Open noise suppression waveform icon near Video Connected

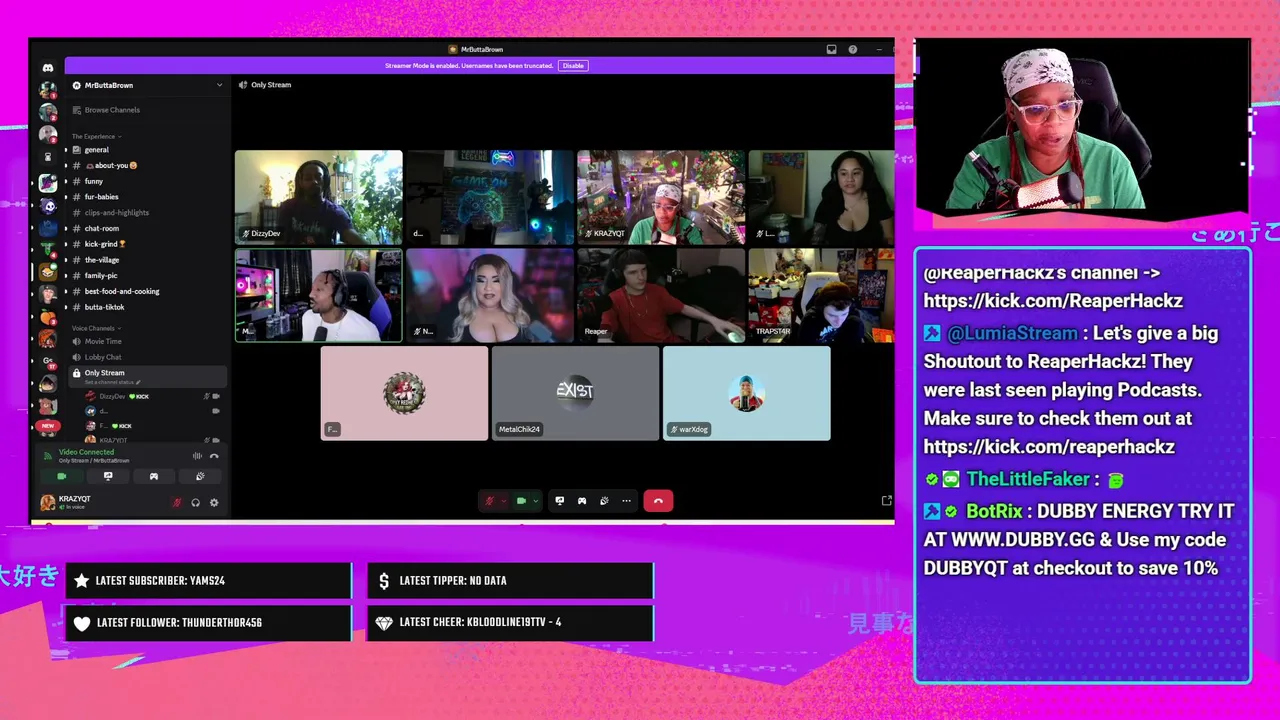[x=197, y=456]
